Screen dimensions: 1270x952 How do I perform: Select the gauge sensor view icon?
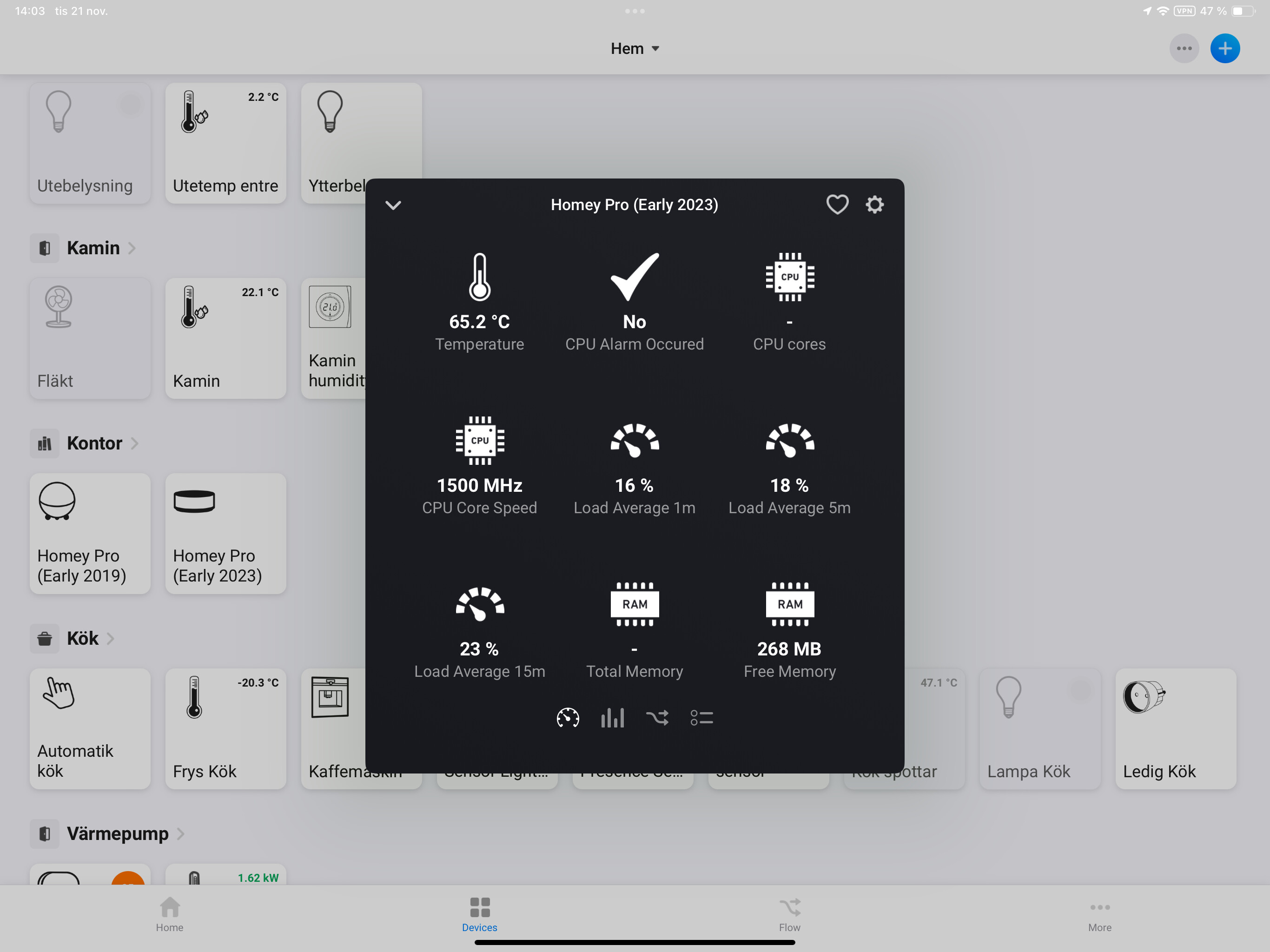tap(567, 718)
